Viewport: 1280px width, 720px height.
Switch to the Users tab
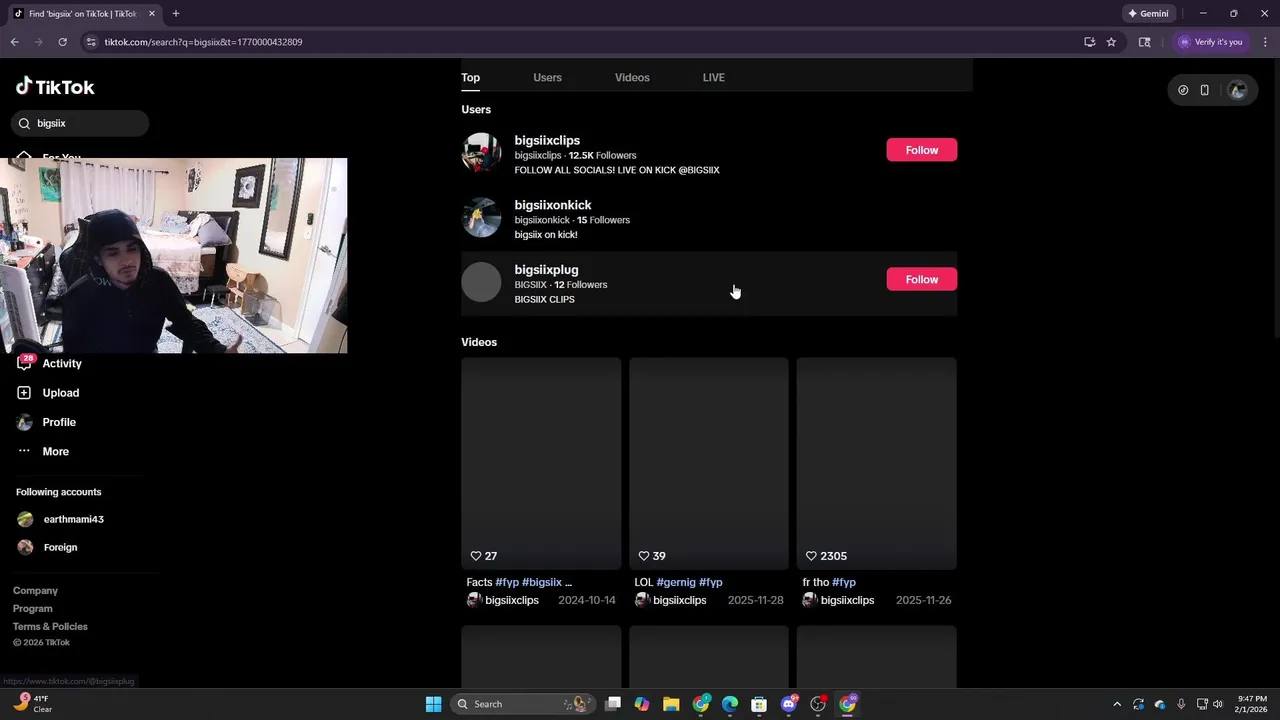(x=547, y=77)
